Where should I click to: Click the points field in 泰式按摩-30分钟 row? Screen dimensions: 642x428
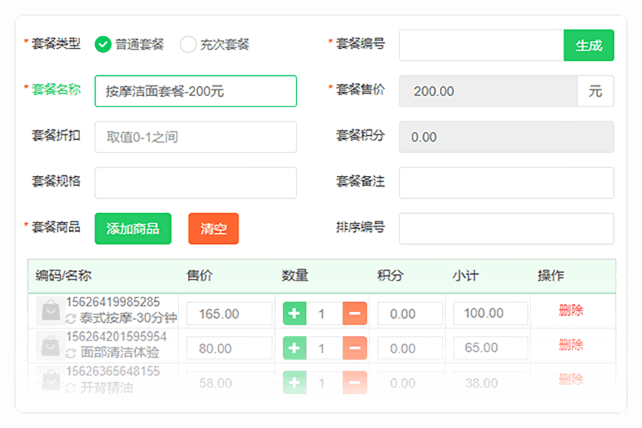(410, 314)
